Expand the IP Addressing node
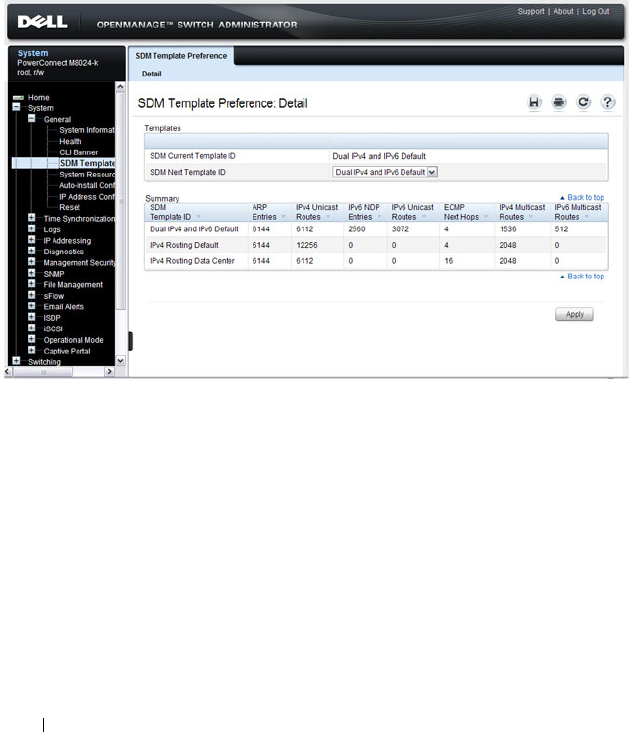 [32, 240]
